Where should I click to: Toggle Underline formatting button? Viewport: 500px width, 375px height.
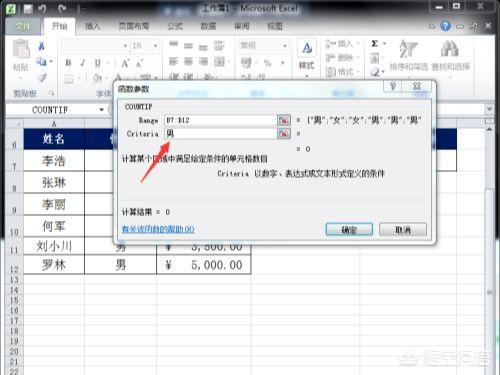click(x=98, y=62)
